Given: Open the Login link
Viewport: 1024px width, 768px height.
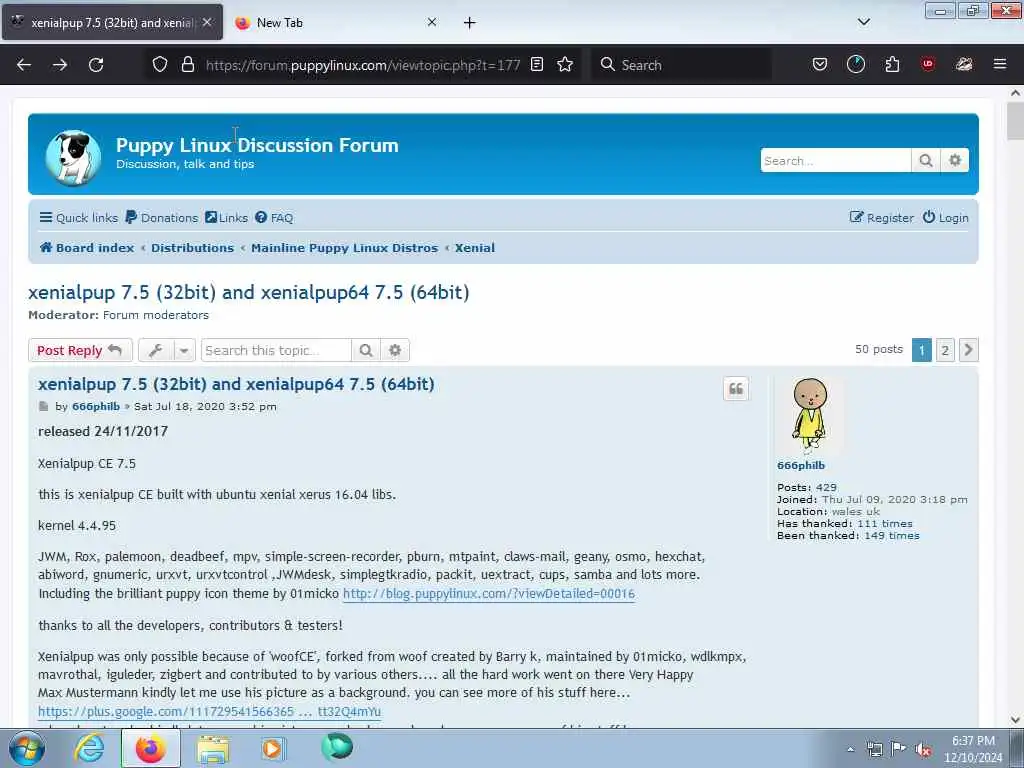Looking at the screenshot, I should coord(946,217).
